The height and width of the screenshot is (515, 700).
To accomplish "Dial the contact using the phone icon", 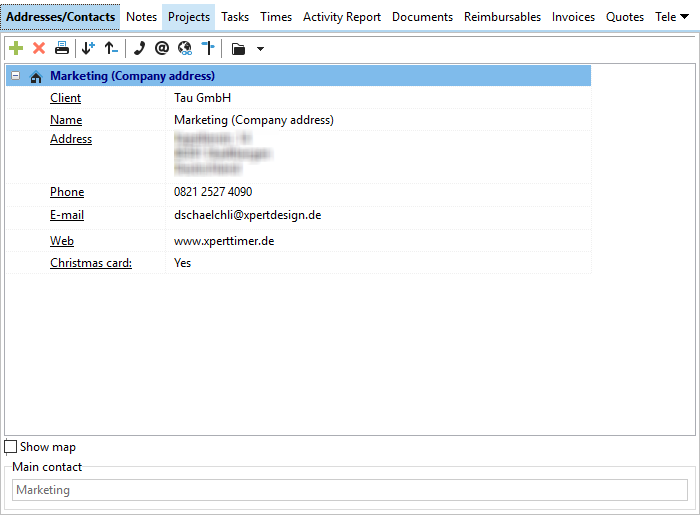I will tap(139, 48).
